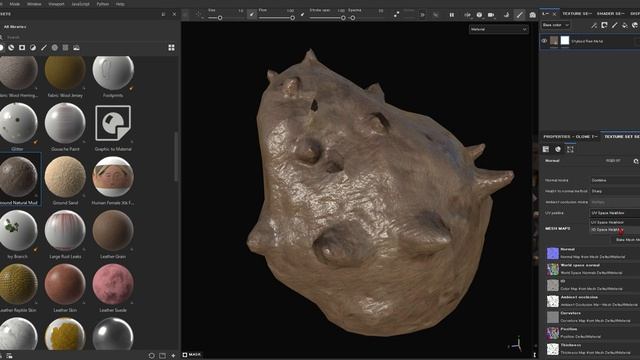640x360 pixels.
Task: Switch to the Shader Settings tab
Action: pos(611,13)
